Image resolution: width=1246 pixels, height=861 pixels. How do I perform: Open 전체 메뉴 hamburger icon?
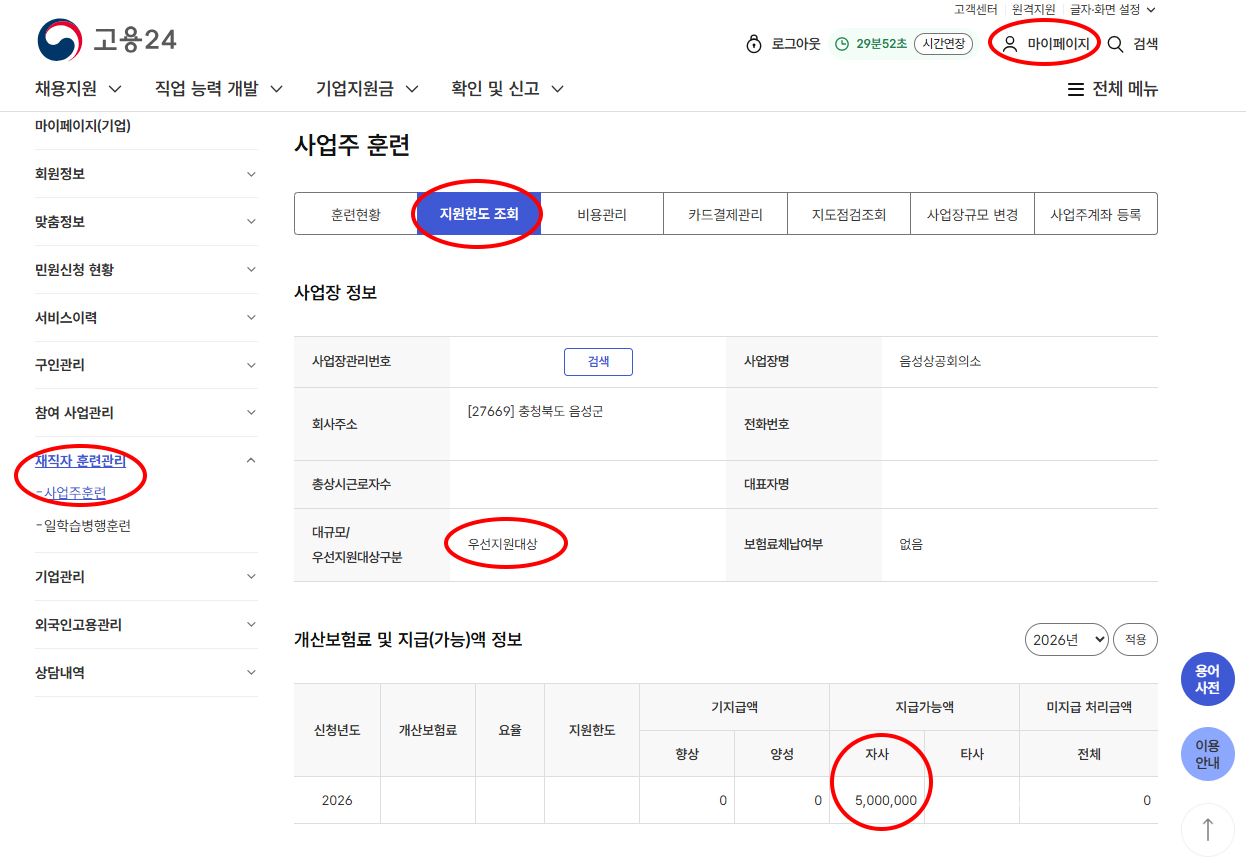1076,89
